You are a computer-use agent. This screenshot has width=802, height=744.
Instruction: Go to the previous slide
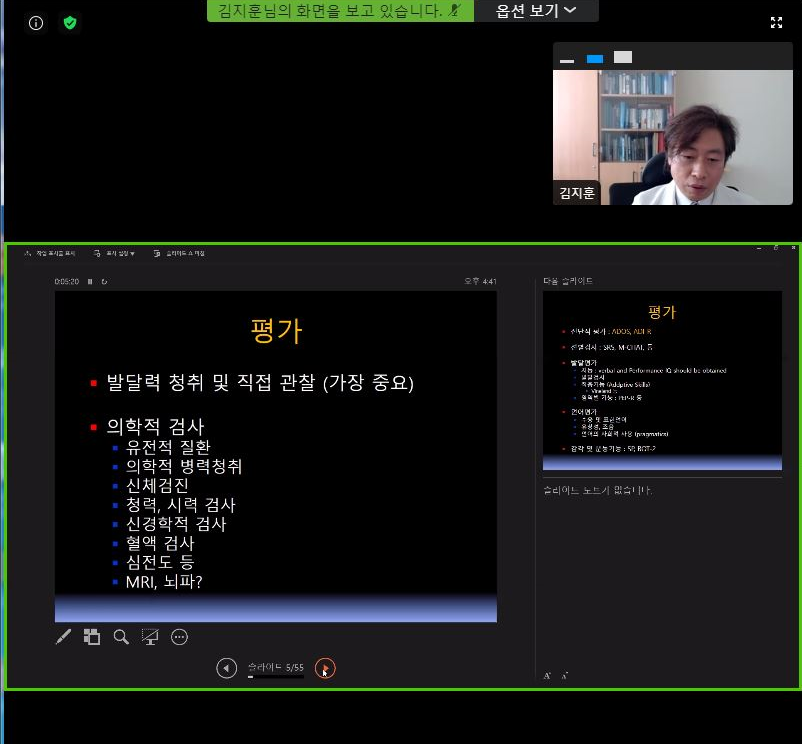click(x=227, y=668)
